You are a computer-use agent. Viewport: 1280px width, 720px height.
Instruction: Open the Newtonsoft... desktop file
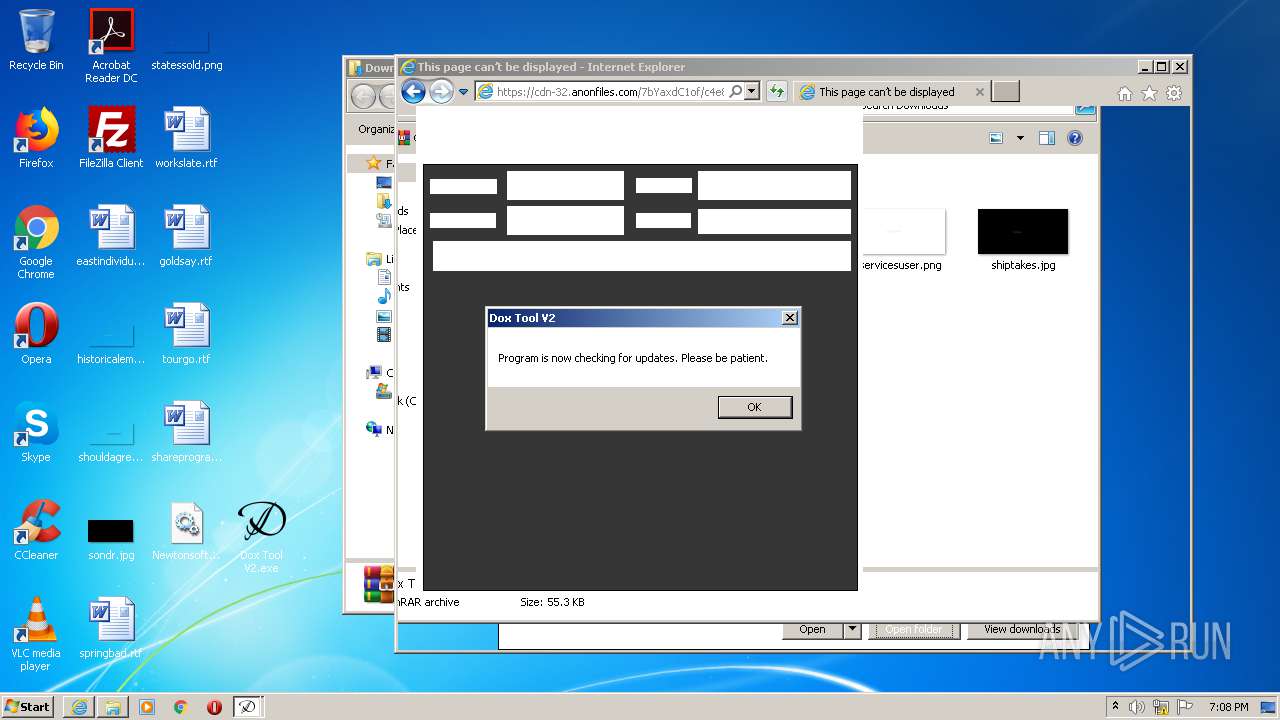[x=186, y=530]
